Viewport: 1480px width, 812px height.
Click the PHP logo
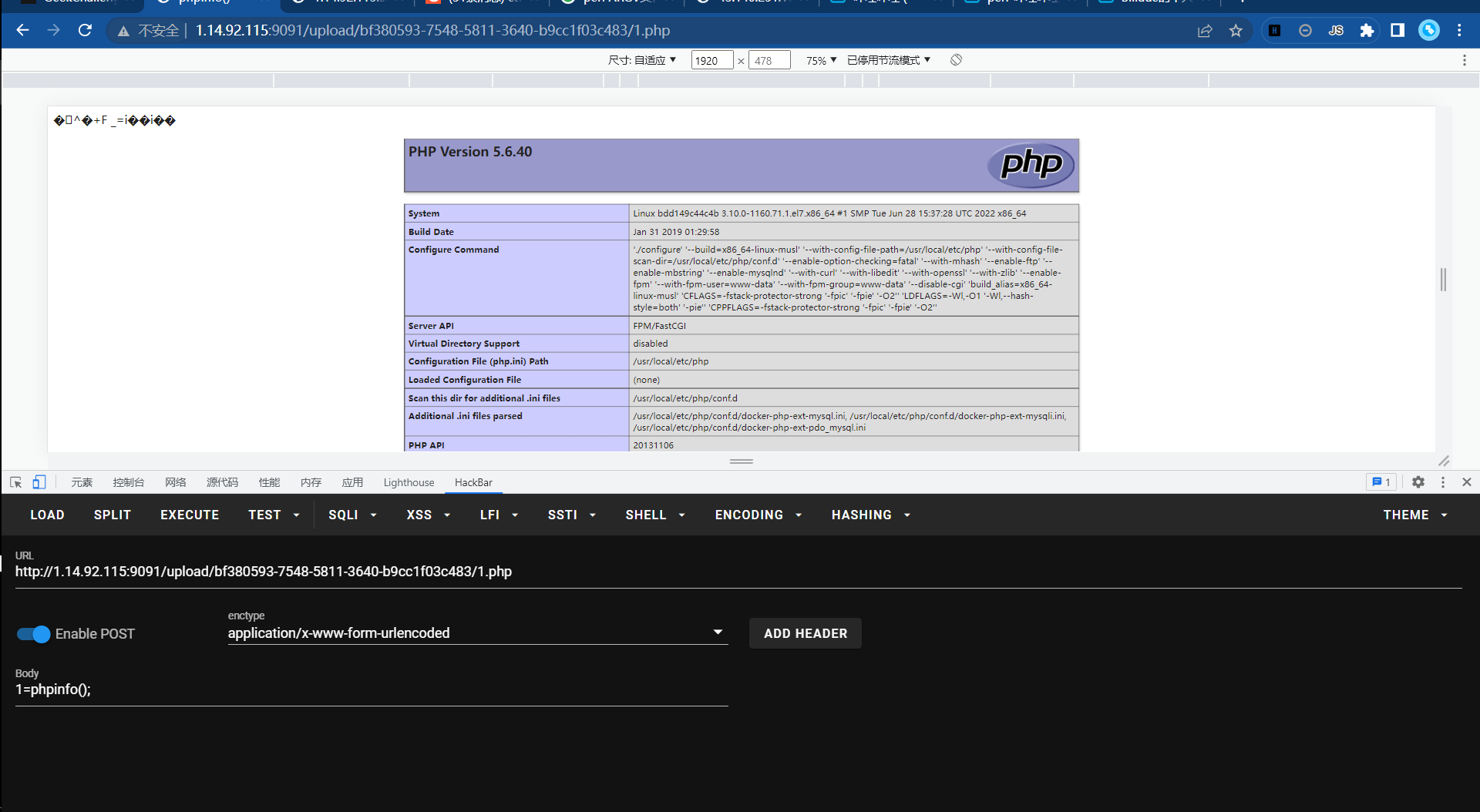1031,165
